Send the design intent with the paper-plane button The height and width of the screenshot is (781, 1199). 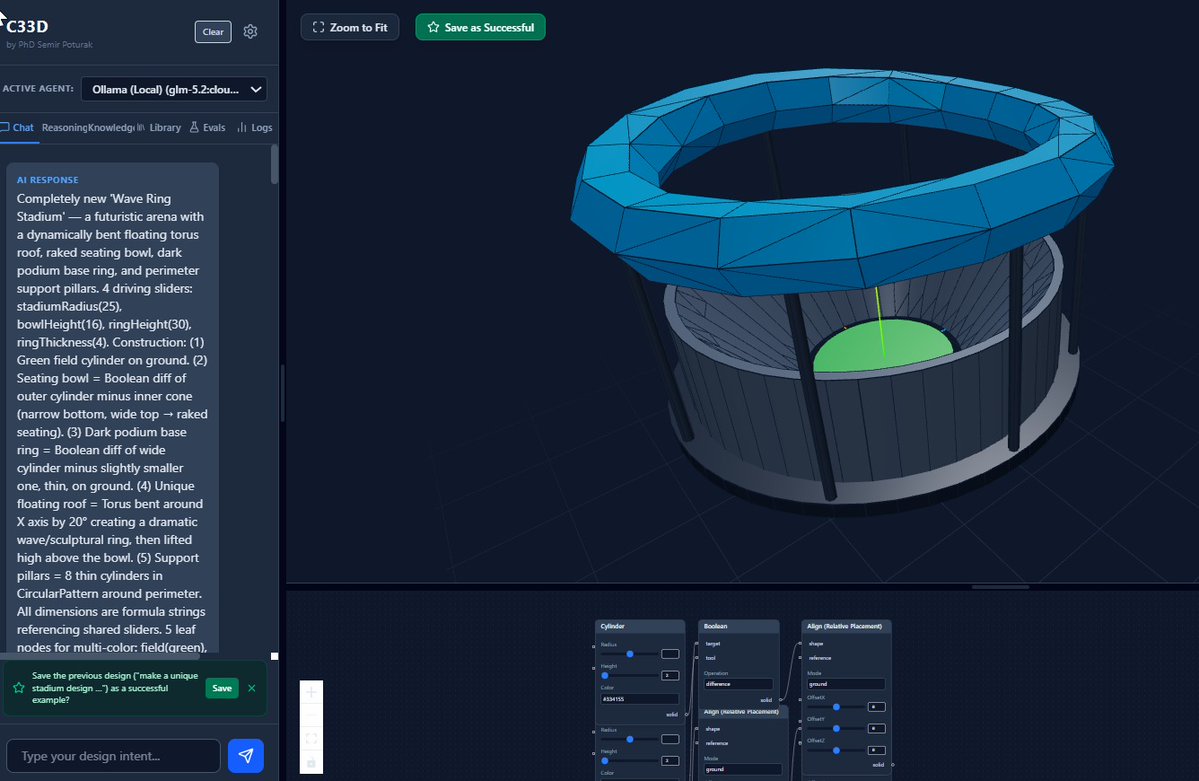pyautogui.click(x=245, y=756)
